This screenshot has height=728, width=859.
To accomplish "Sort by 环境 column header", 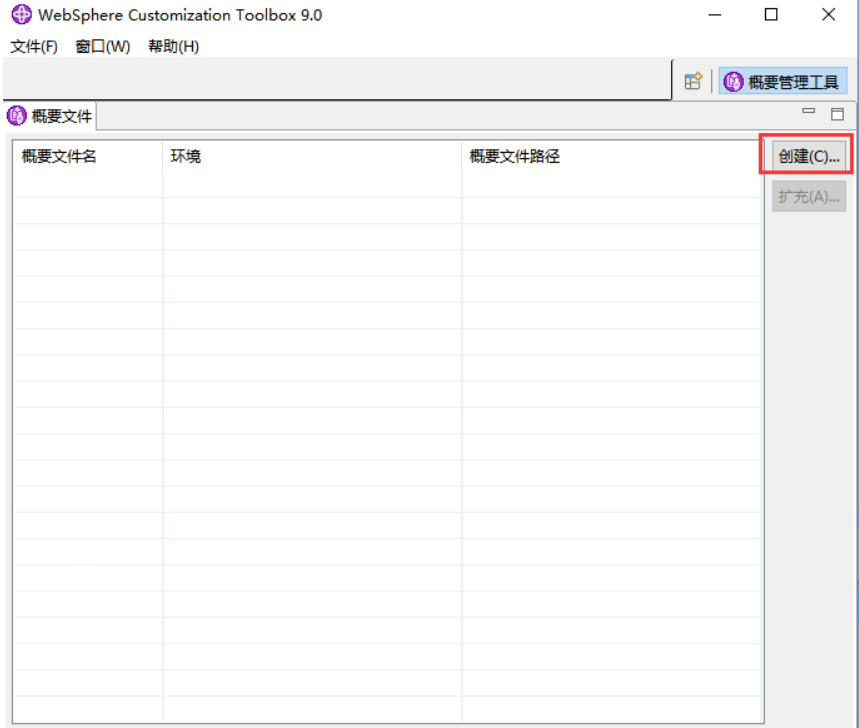I will click(312, 157).
